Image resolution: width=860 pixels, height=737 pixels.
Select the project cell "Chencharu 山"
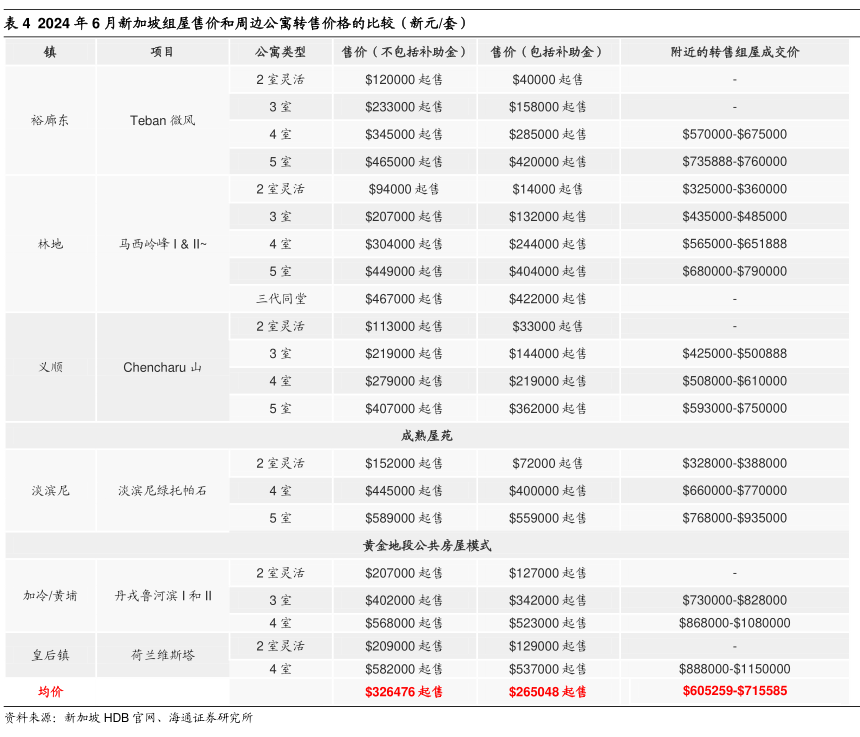point(162,367)
